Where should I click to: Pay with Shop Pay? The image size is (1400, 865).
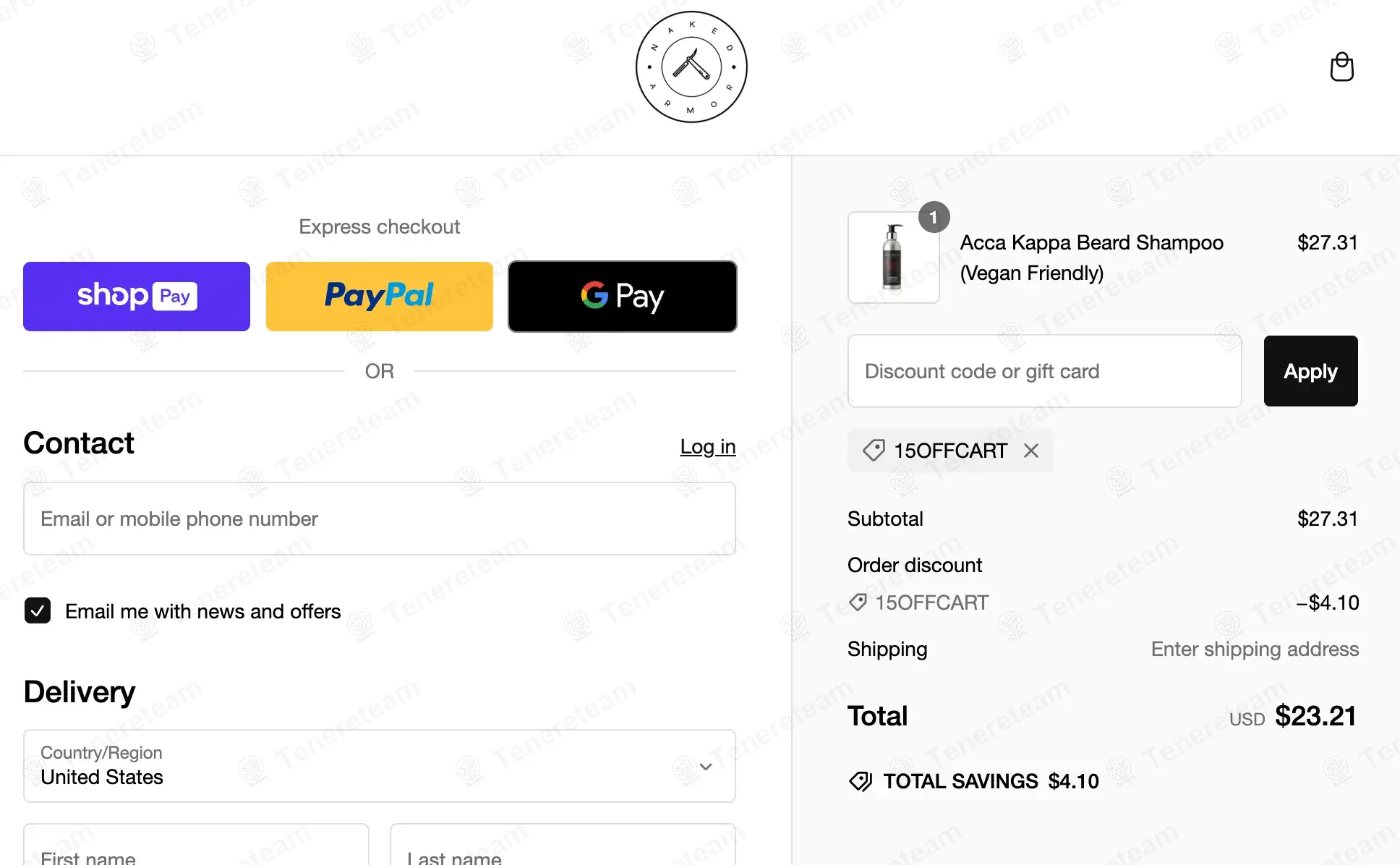(137, 297)
